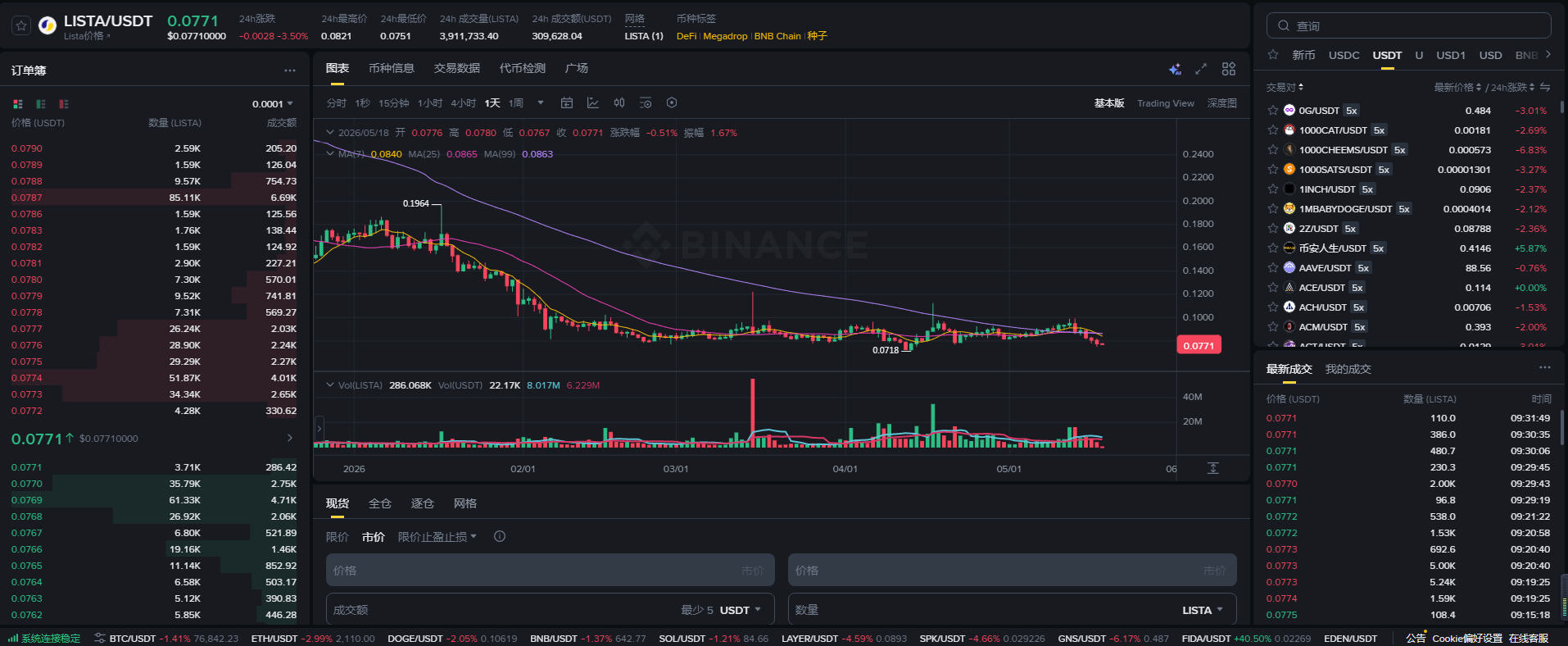Screen dimensions: 1568x646
Task: Select the 4小时 chart interval
Action: point(464,103)
